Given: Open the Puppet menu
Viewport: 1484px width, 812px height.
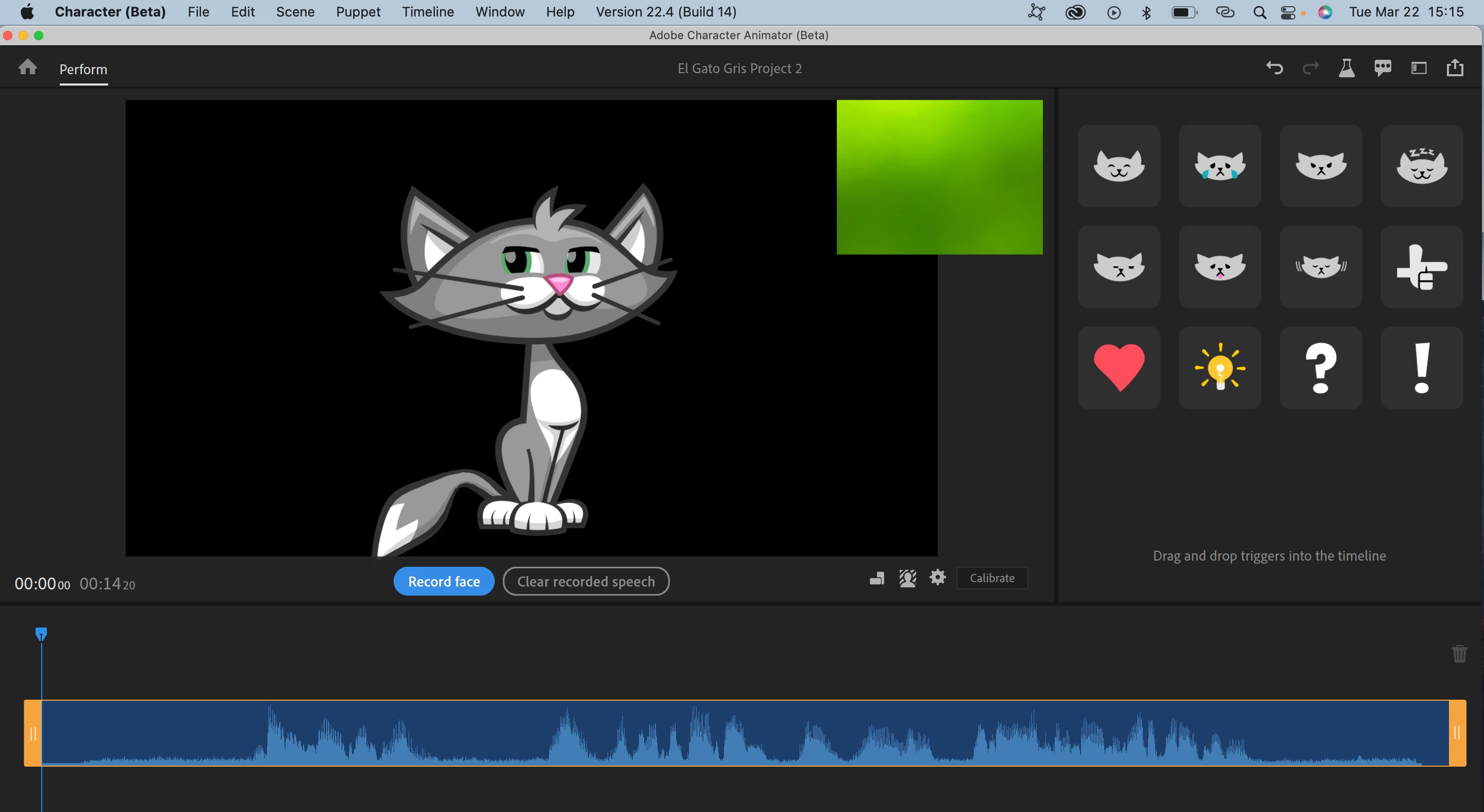Looking at the screenshot, I should pyautogui.click(x=358, y=11).
